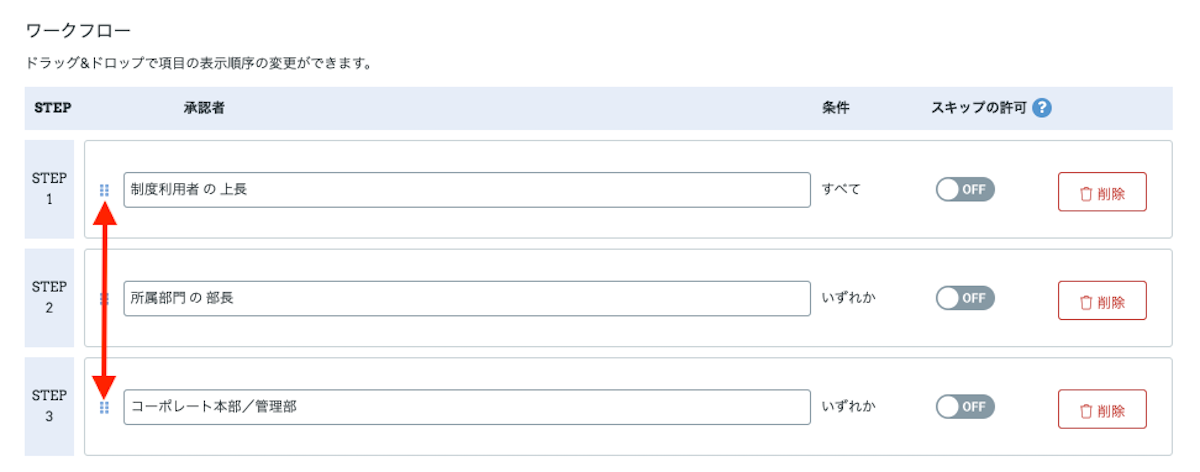Viewport: 1200px width, 472px height.
Task: Click the いずれか condition in STEP 2
Action: tap(848, 297)
